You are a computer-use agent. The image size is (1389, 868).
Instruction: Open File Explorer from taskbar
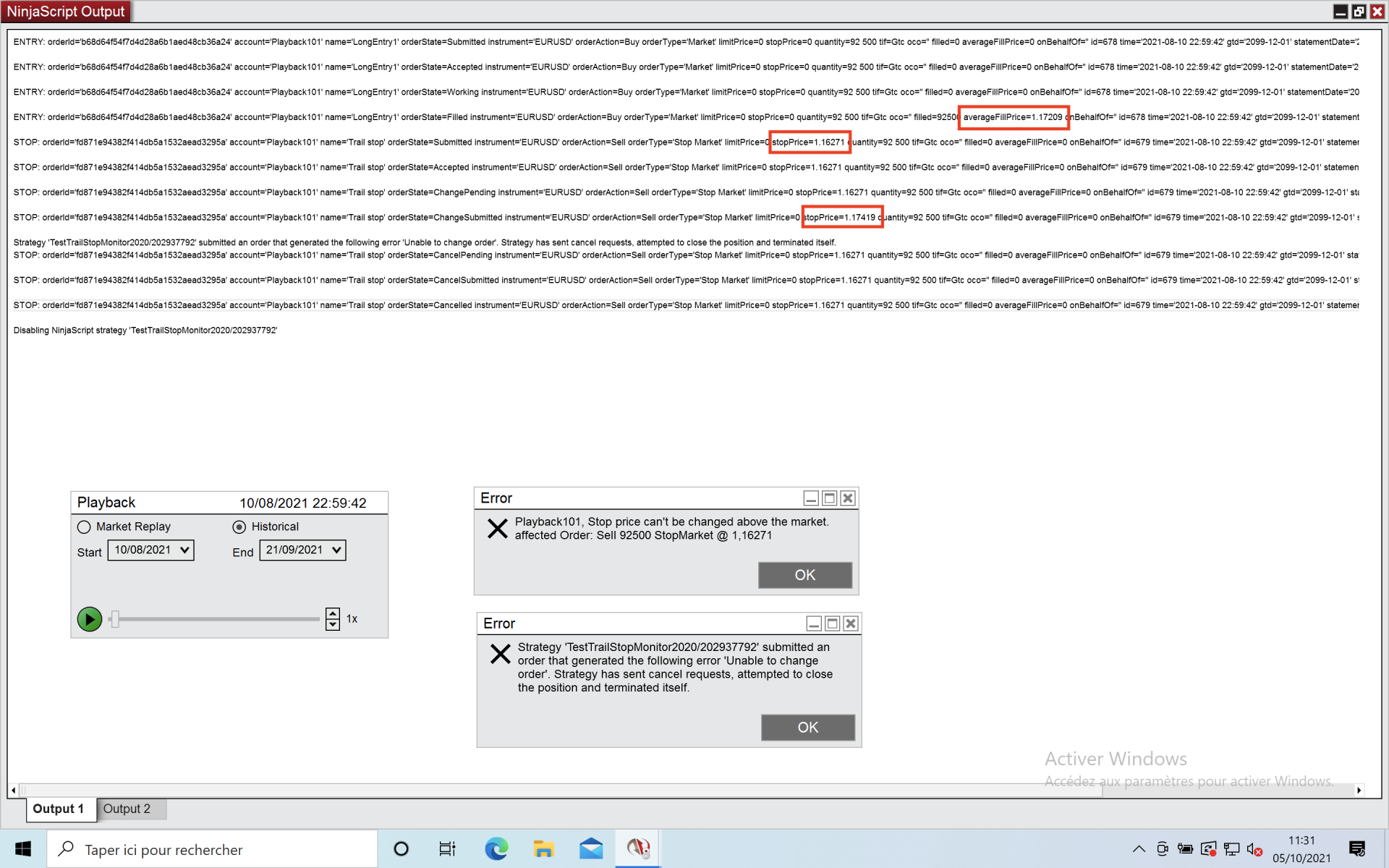tap(543, 848)
